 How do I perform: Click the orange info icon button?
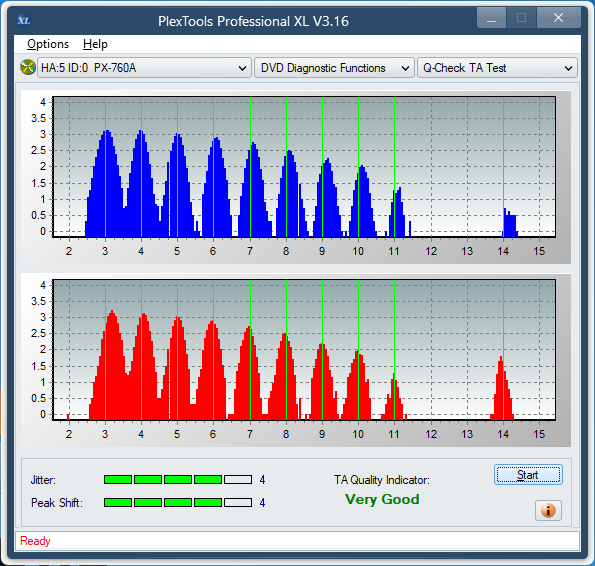click(548, 510)
